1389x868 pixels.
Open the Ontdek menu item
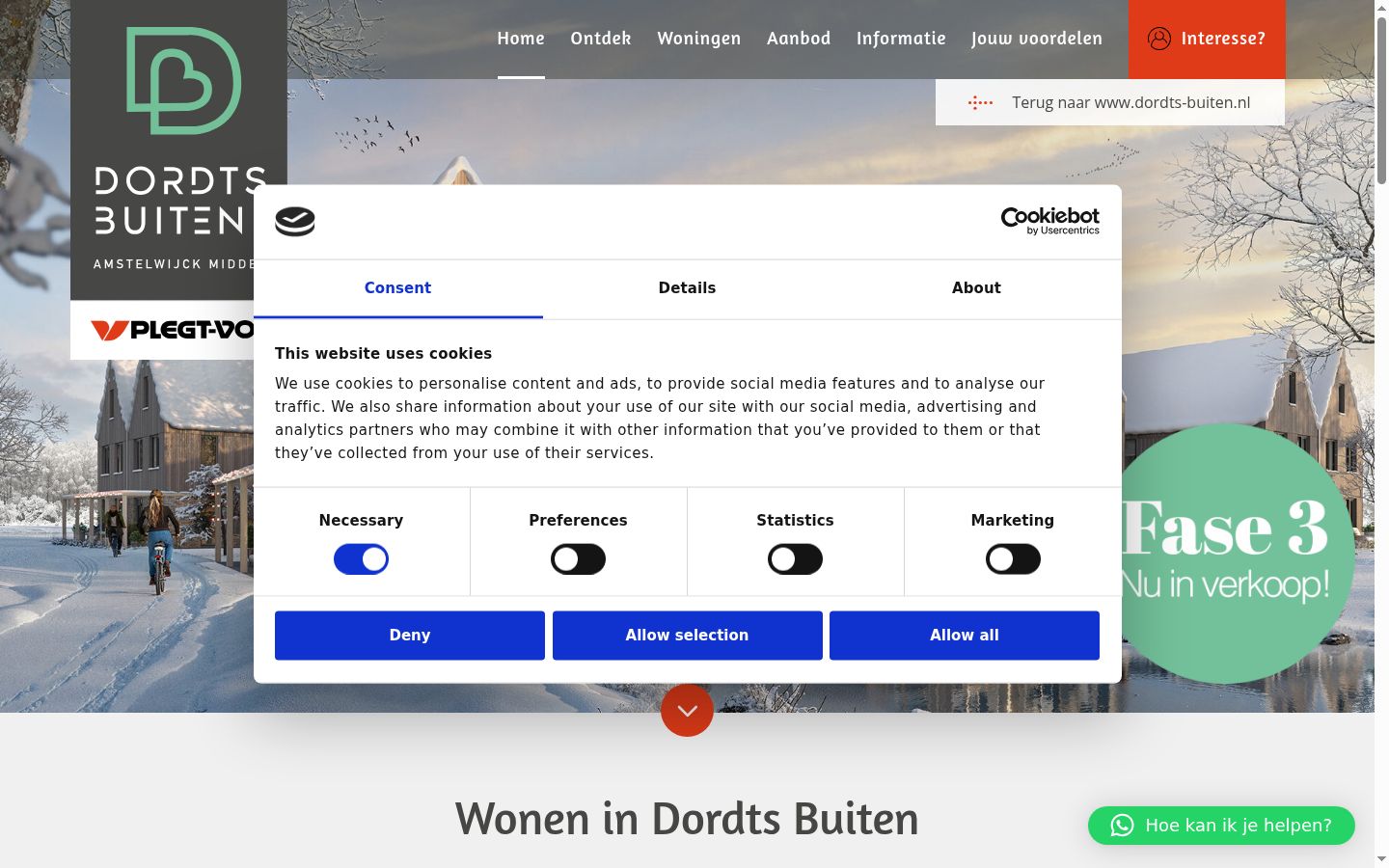601,39
